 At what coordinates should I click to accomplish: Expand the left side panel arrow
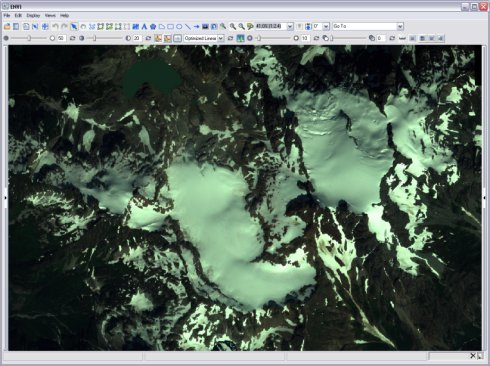pyautogui.click(x=5, y=198)
